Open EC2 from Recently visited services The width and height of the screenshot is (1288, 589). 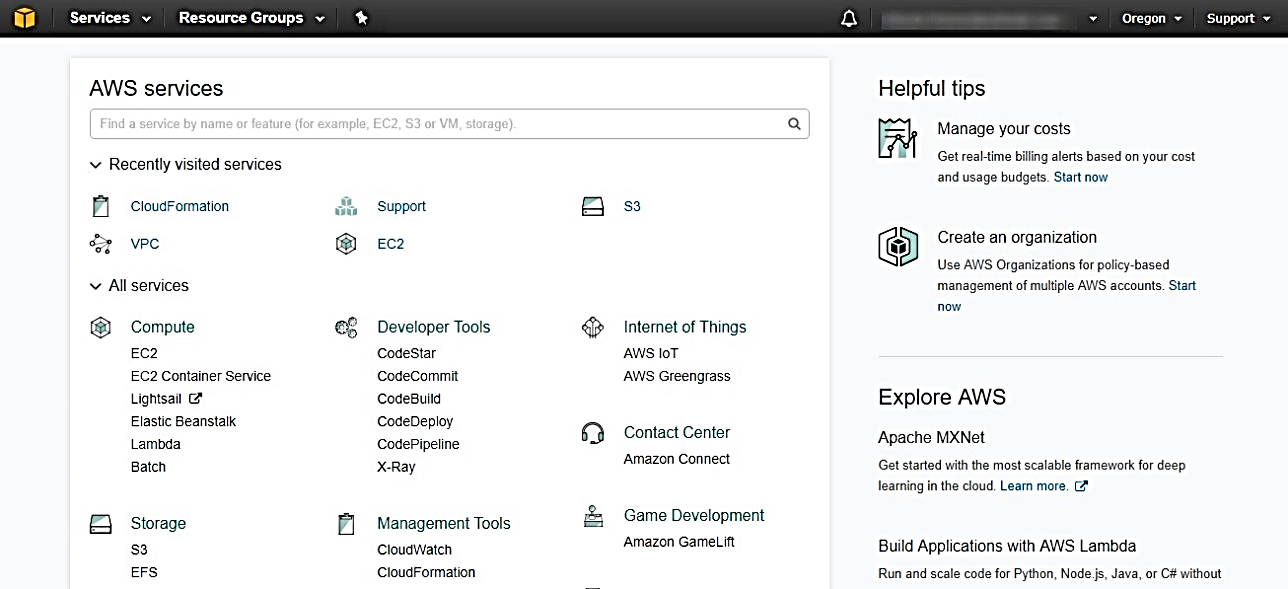[391, 244]
